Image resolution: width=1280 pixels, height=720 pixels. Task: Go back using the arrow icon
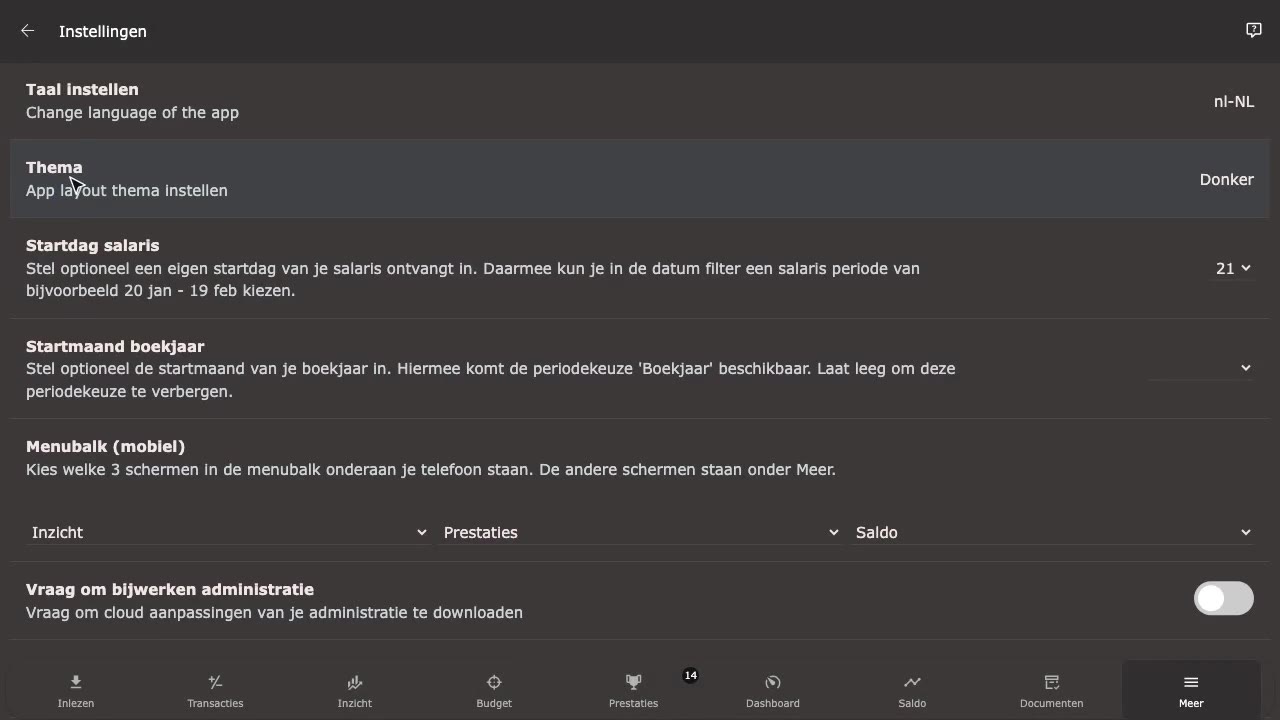27,31
